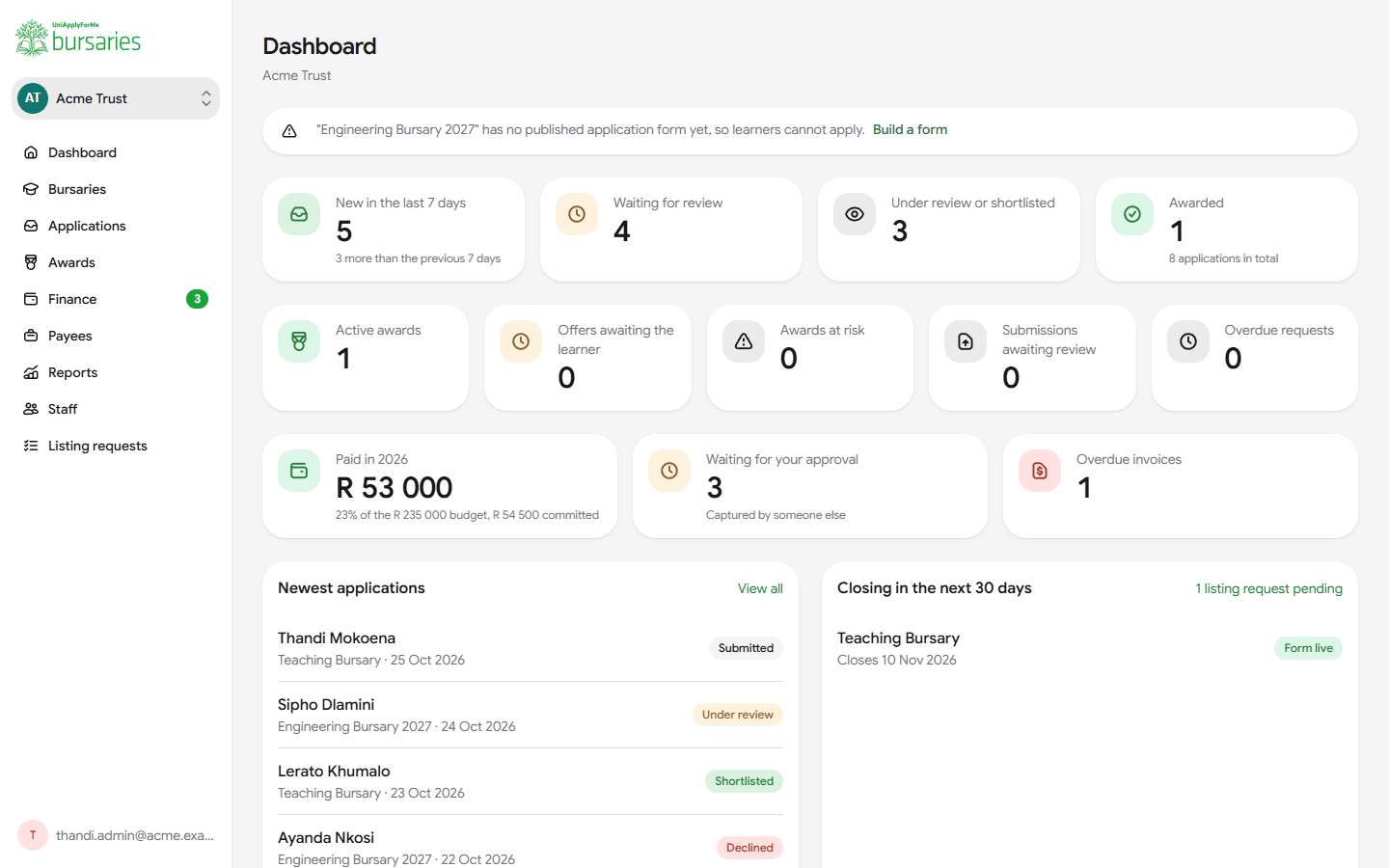Follow the 'Build a form' link
The image size is (1389, 868).
pos(910,129)
